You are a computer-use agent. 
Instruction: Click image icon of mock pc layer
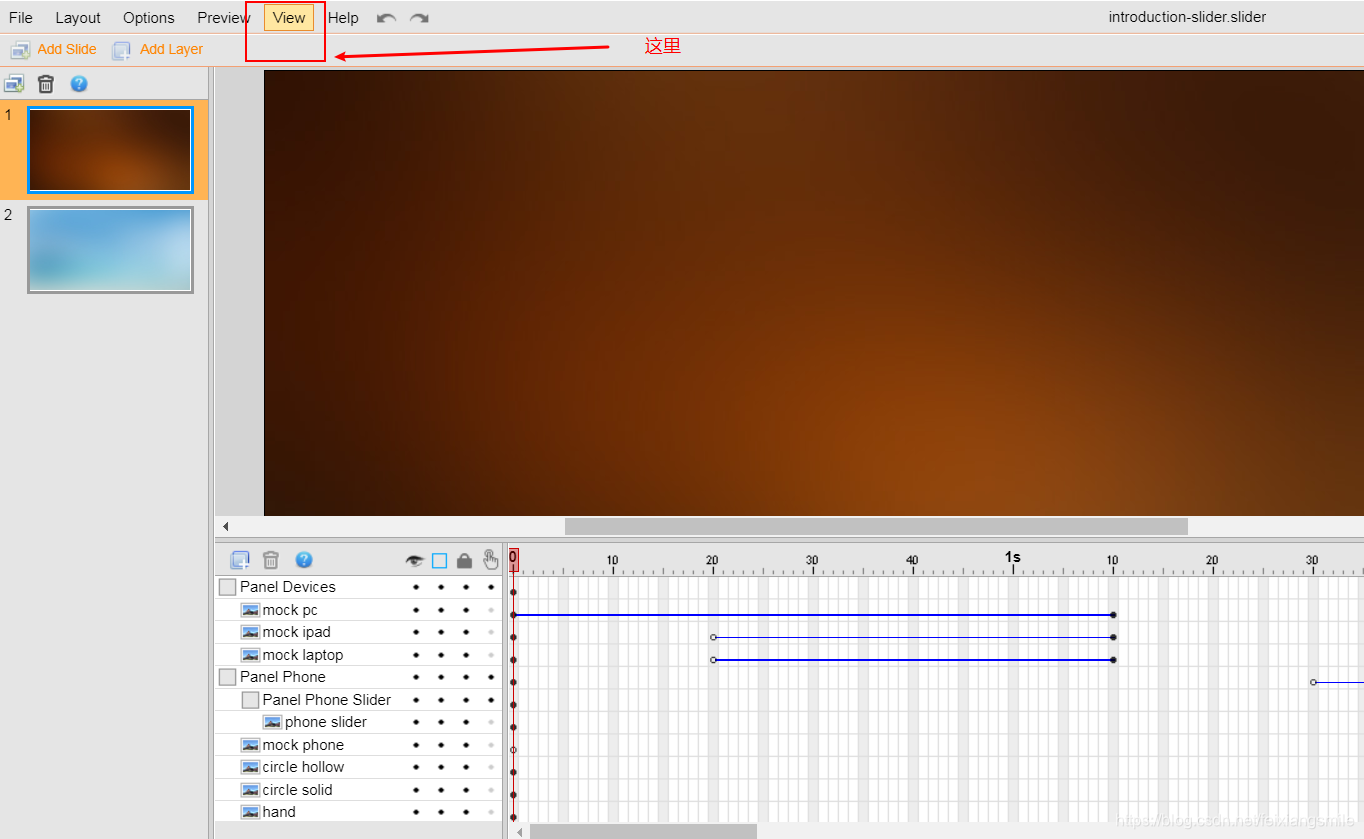coord(250,610)
